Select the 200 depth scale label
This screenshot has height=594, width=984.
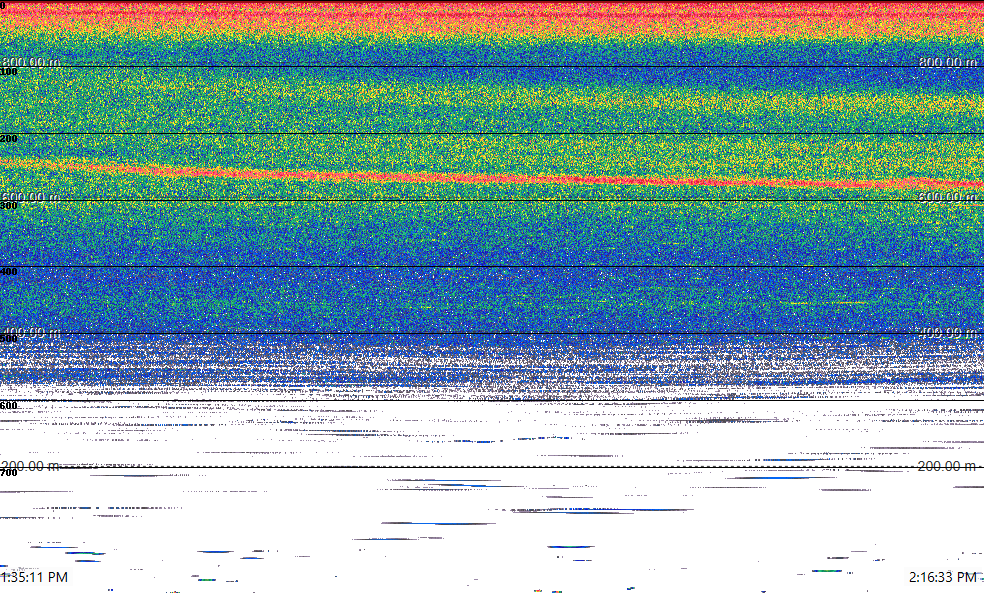point(9,139)
